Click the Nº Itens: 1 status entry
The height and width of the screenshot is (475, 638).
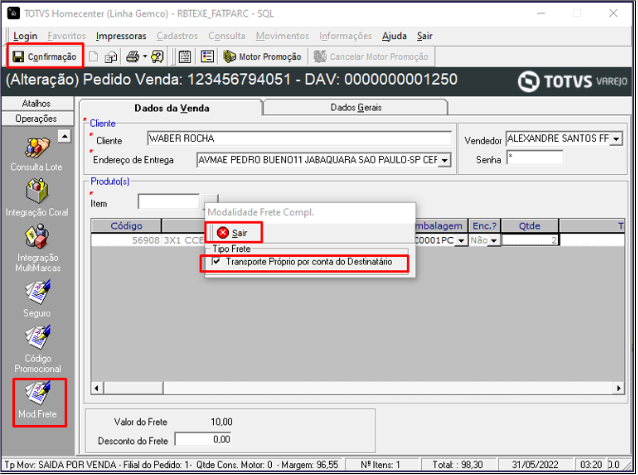[380, 464]
